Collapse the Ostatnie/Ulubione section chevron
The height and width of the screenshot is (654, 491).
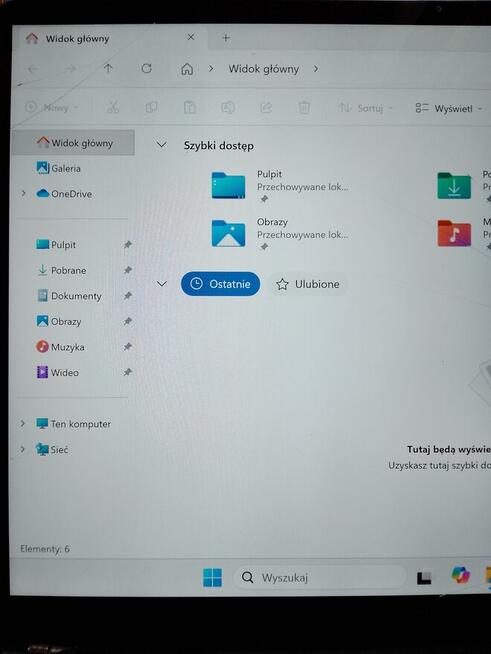[x=161, y=284]
